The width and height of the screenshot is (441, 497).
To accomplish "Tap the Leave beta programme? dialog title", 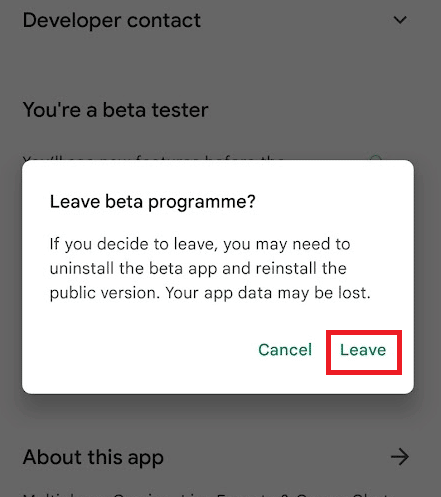I will pyautogui.click(x=153, y=202).
